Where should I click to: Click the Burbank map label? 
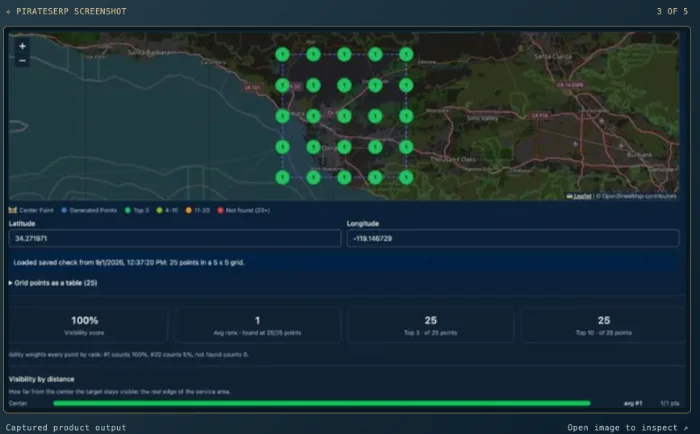click(x=639, y=155)
